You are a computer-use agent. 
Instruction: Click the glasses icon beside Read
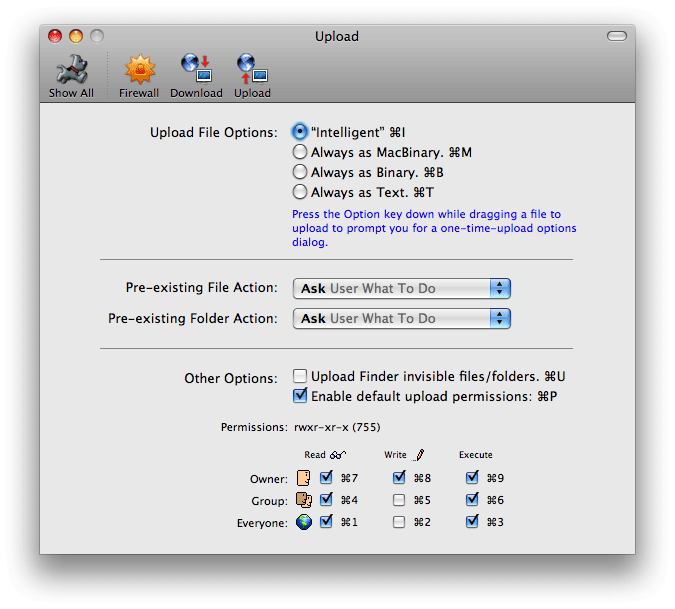click(x=338, y=455)
